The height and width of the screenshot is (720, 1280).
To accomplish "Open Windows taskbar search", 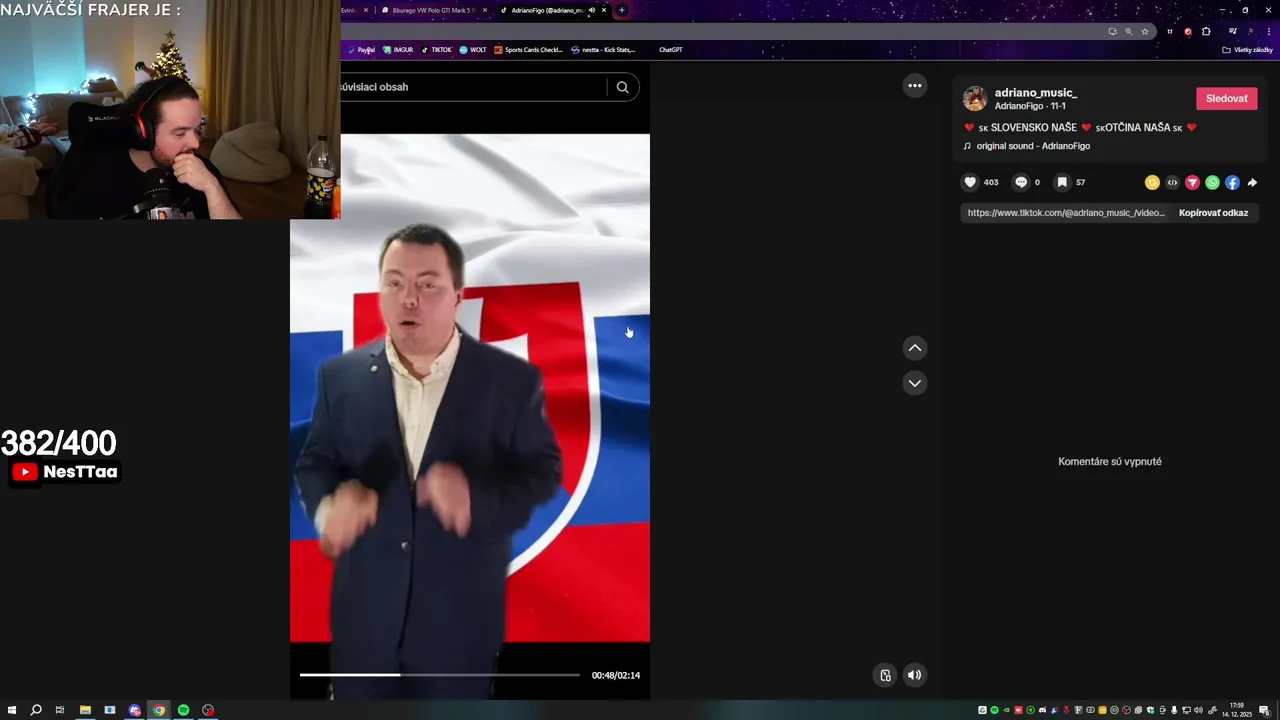I will 36,710.
